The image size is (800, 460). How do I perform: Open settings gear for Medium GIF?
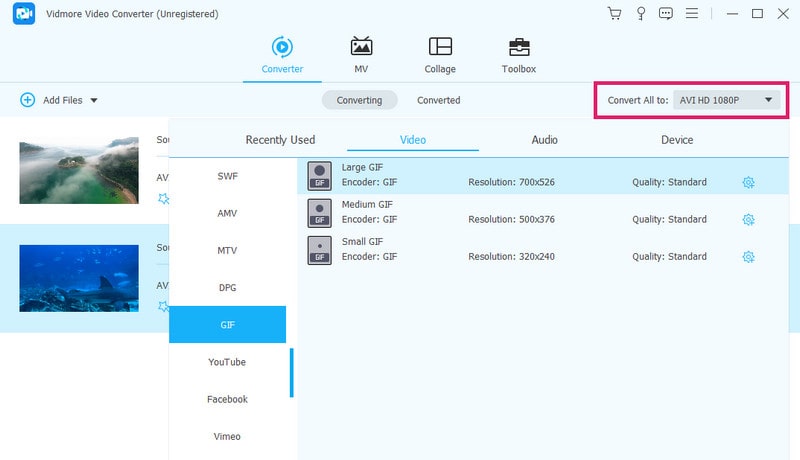click(748, 219)
